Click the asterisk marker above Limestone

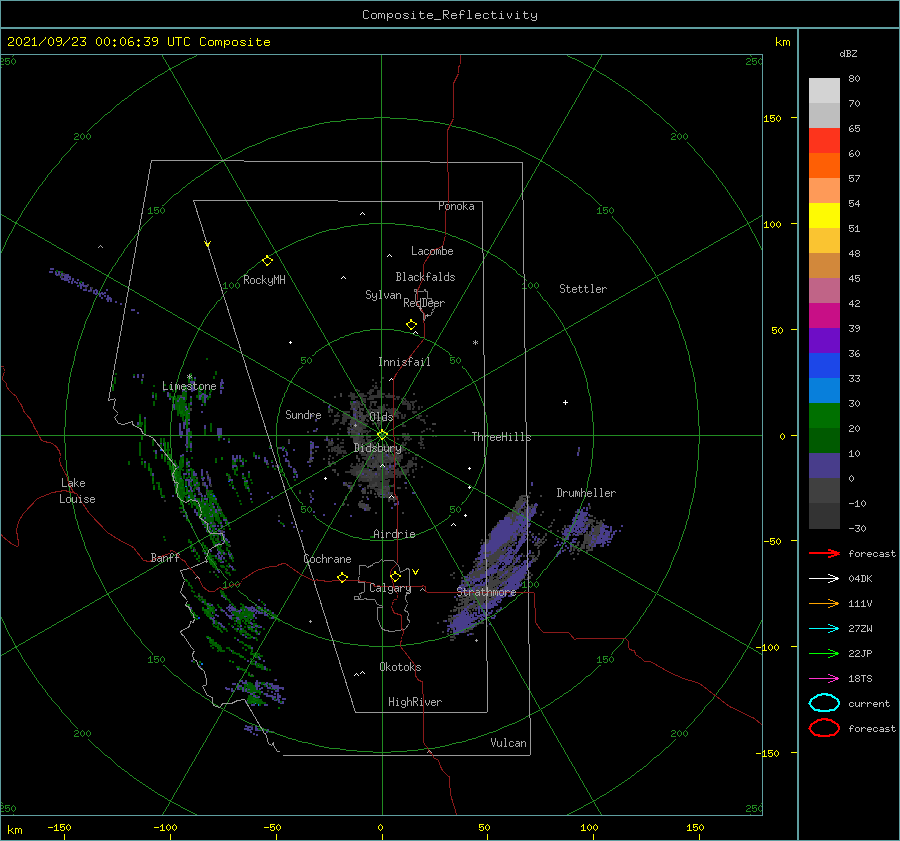[189, 377]
